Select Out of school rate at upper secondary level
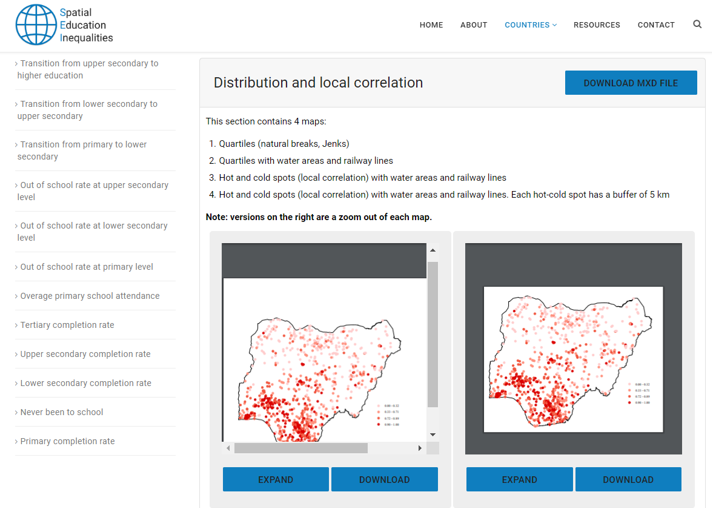Screen dimensions: 712x508 coord(93,191)
